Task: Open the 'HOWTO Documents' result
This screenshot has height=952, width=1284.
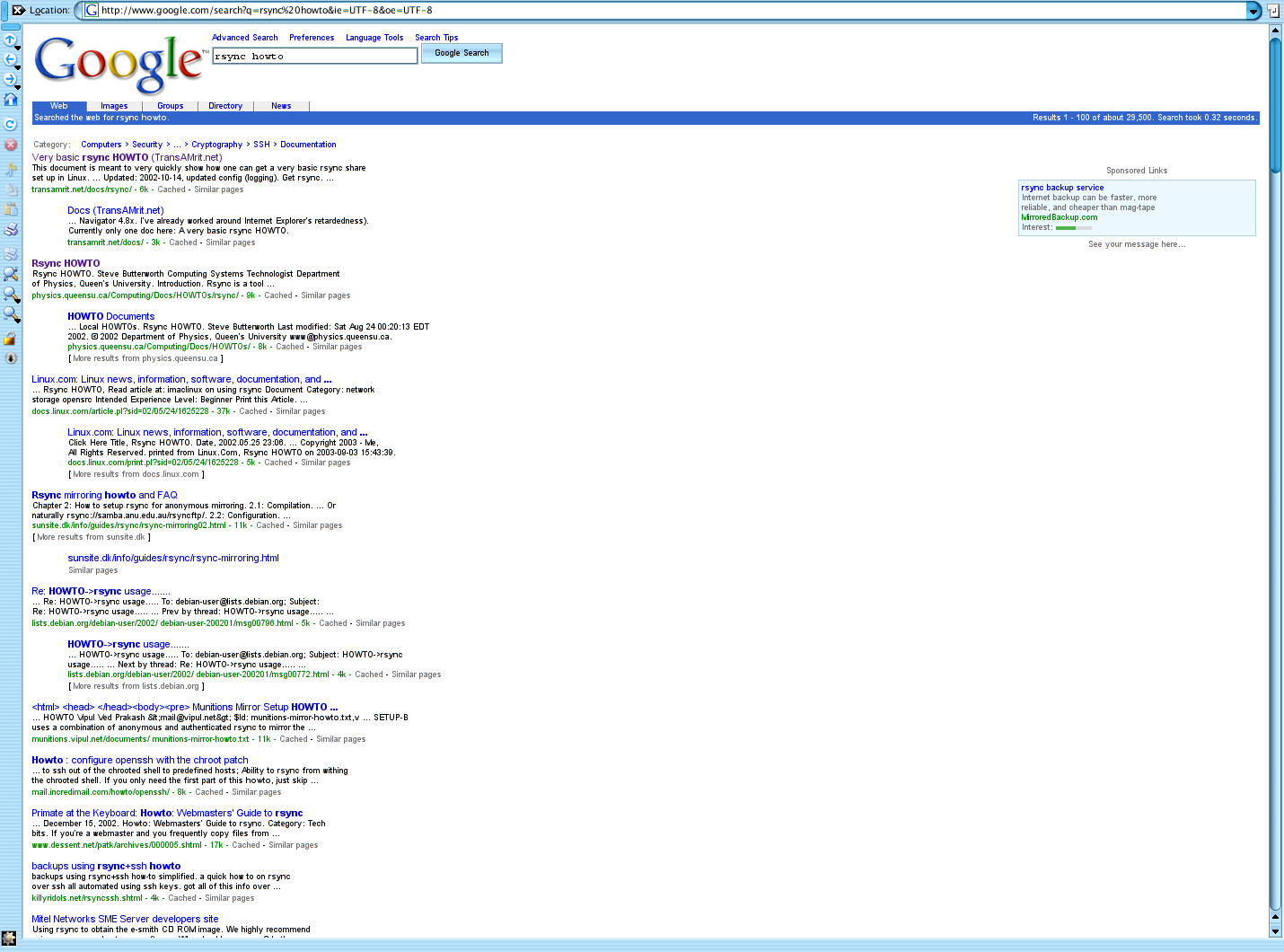Action: point(110,316)
